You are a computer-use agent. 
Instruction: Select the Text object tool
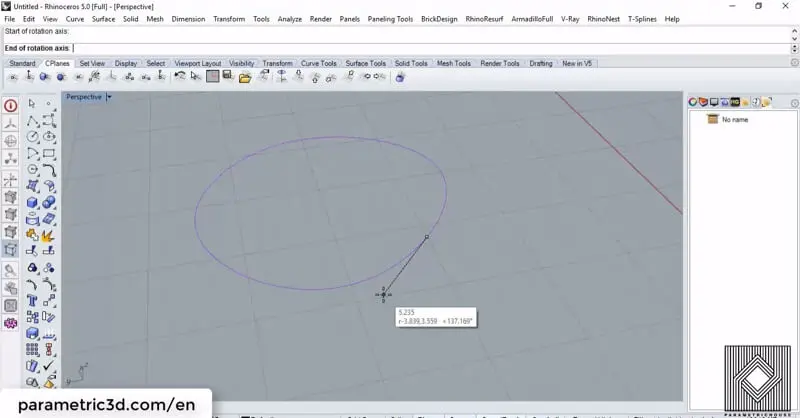[x=32, y=300]
